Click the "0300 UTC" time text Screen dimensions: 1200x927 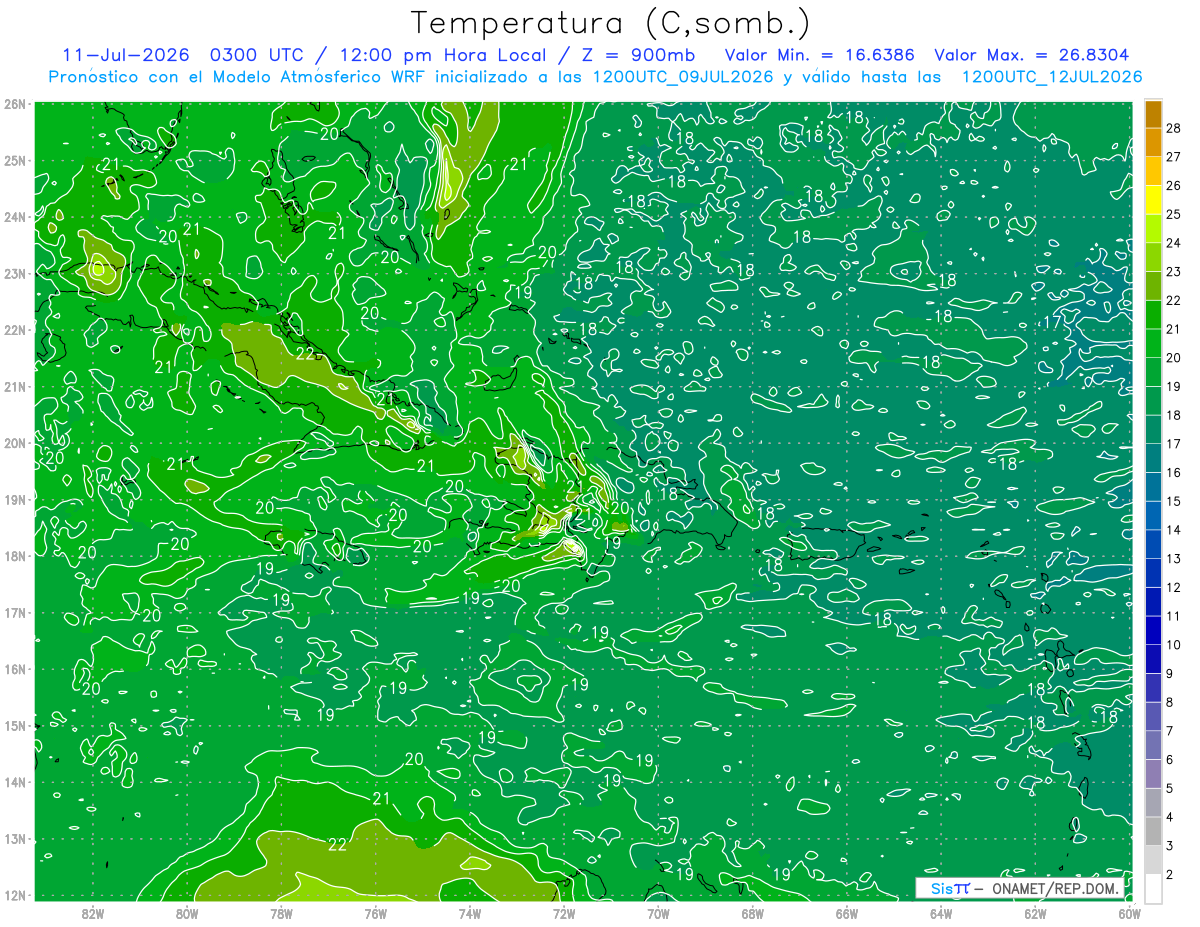tap(258, 55)
